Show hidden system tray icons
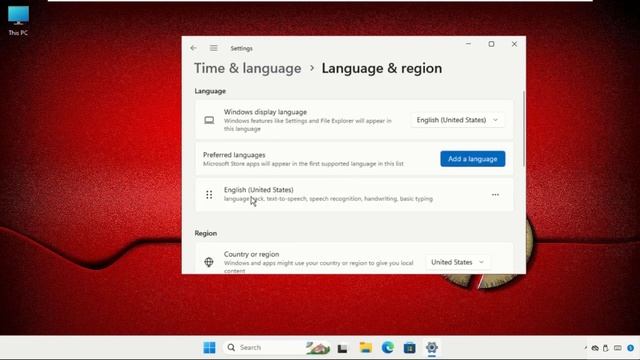640x360 pixels. click(x=586, y=348)
